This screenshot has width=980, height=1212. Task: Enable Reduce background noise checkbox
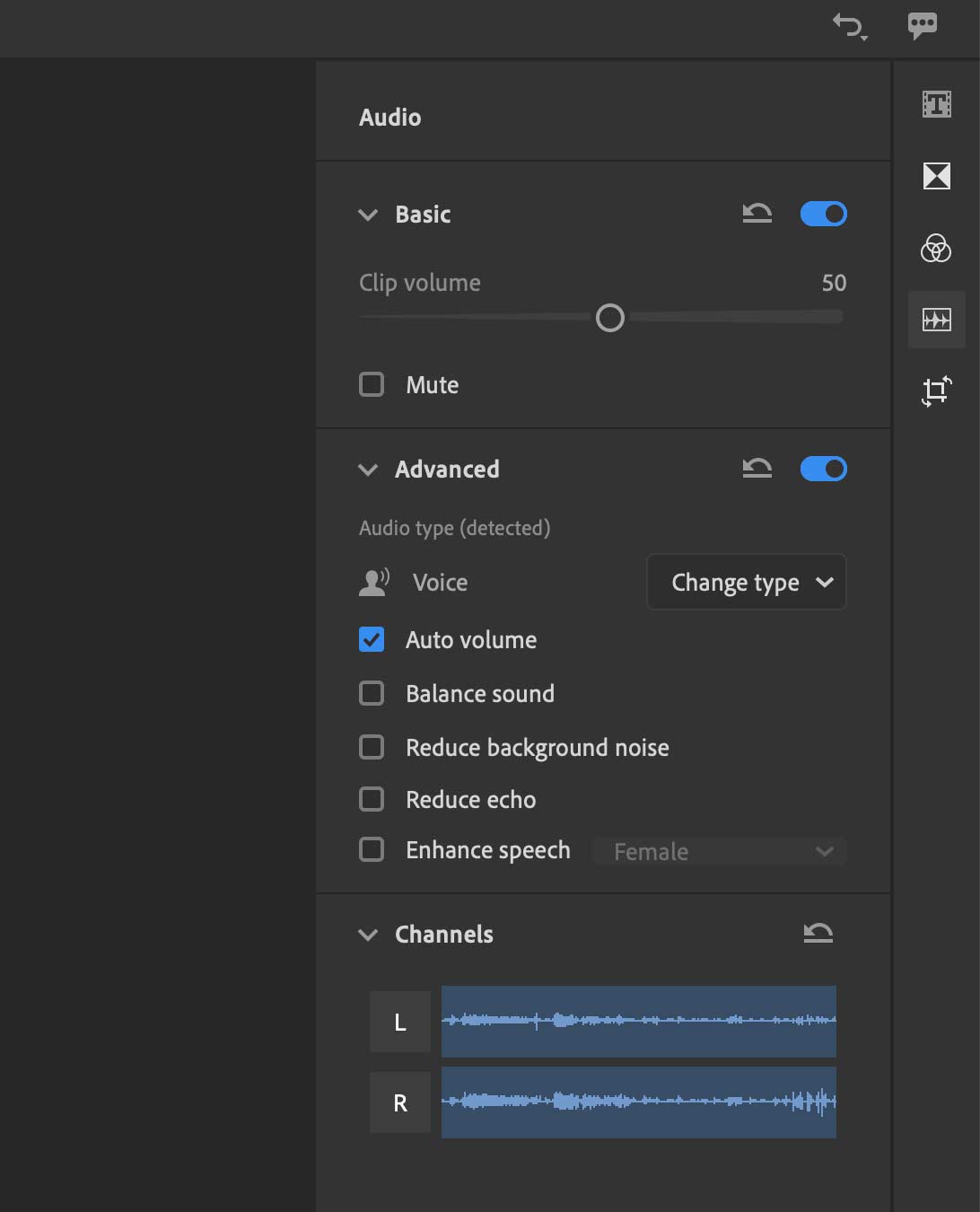pyautogui.click(x=372, y=747)
